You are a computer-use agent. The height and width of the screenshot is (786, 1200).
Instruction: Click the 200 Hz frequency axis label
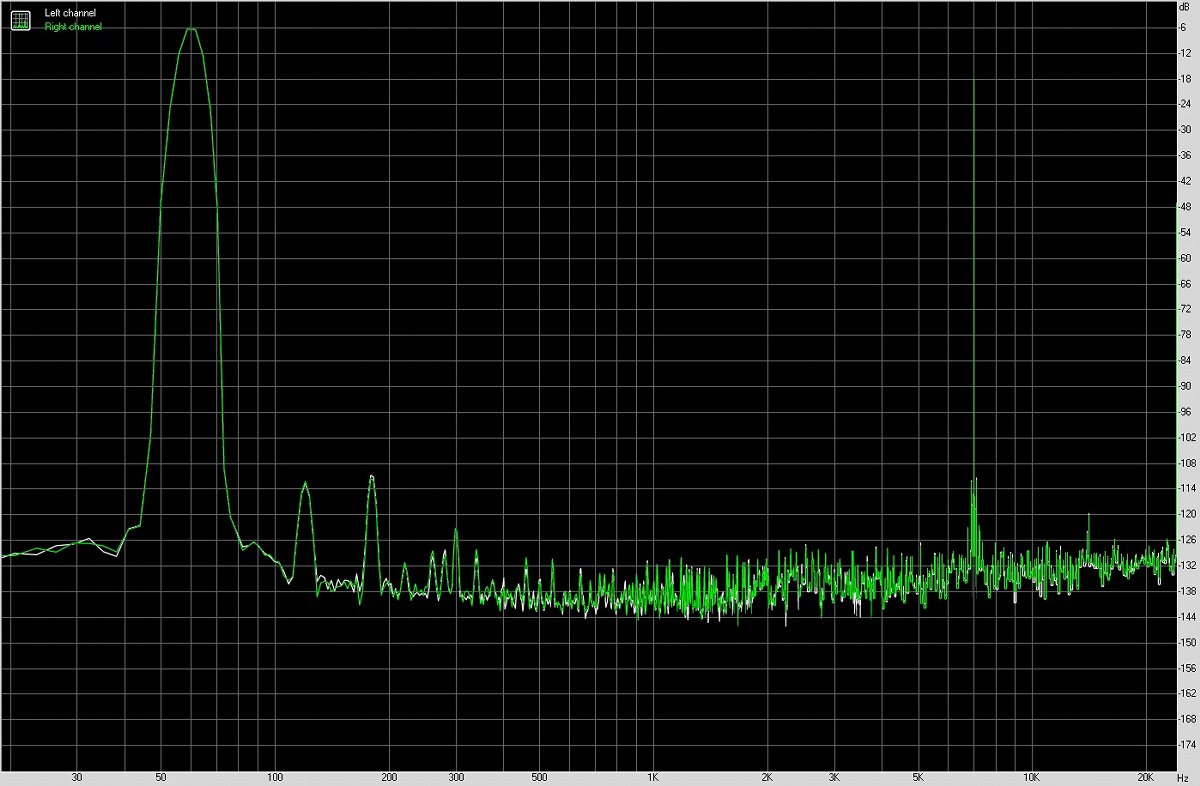tap(389, 777)
